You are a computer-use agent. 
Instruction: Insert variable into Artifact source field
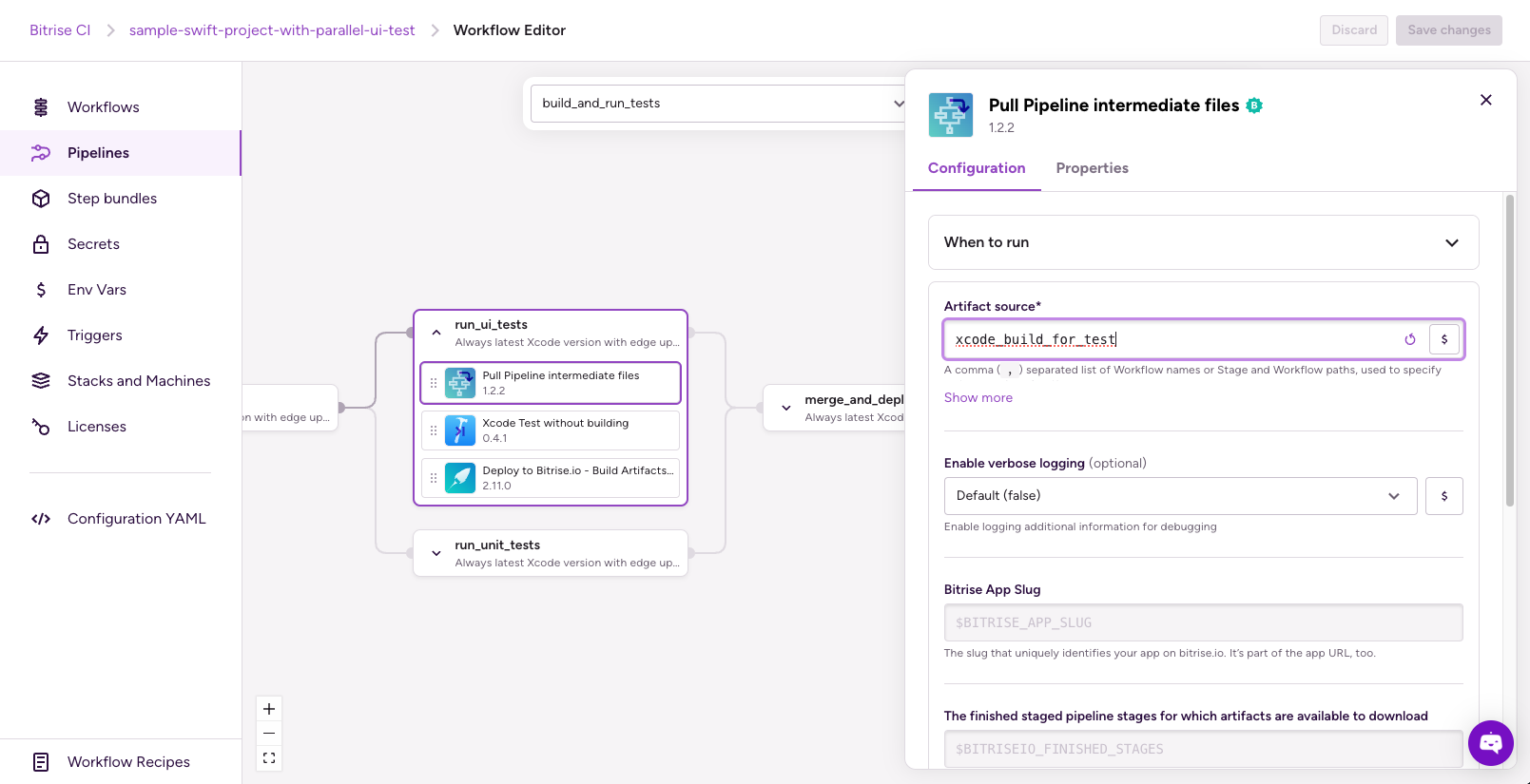coord(1444,339)
